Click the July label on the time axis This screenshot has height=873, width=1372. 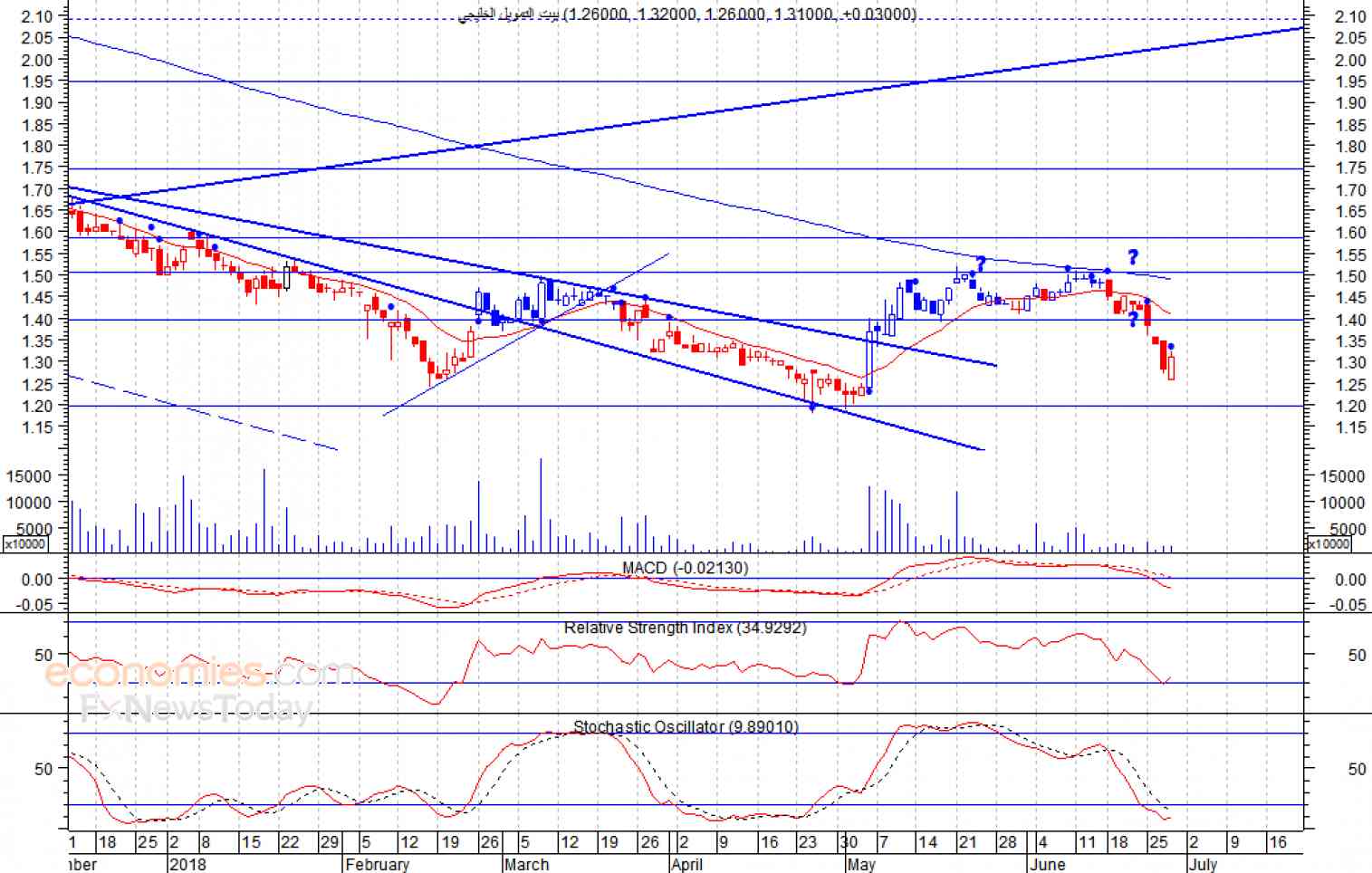[x=1203, y=864]
